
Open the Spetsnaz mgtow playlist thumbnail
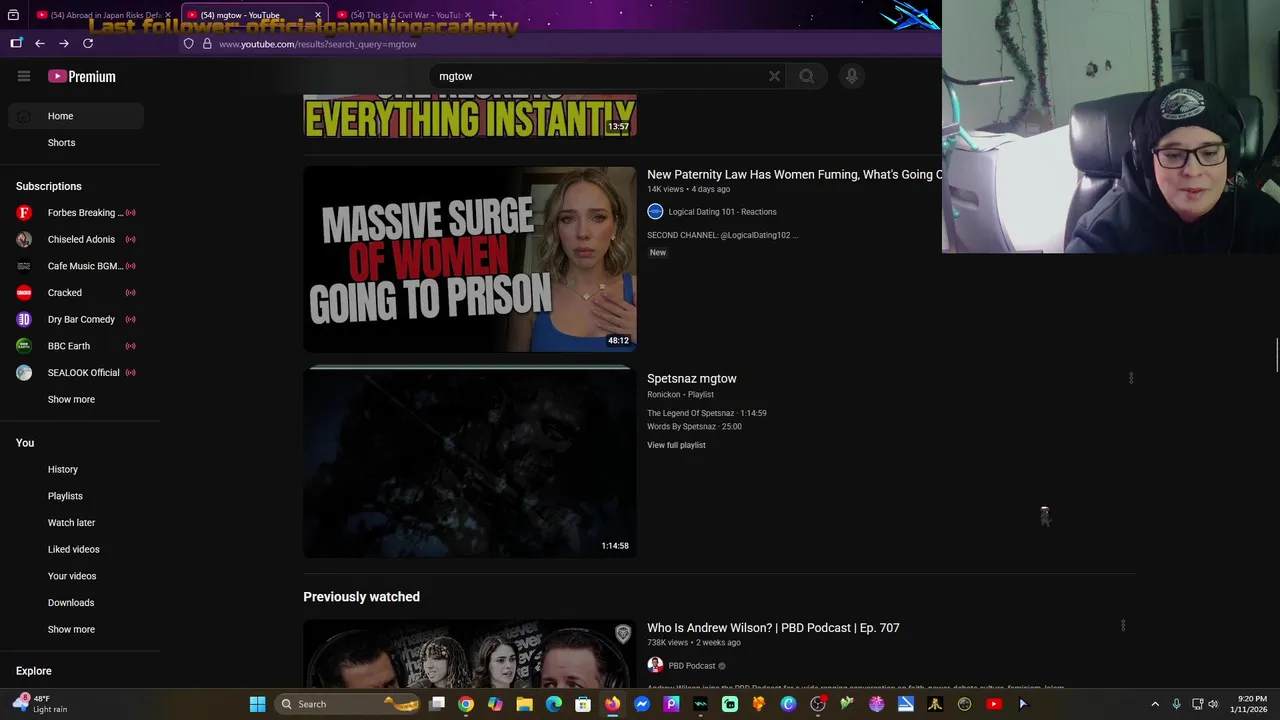tap(470, 463)
